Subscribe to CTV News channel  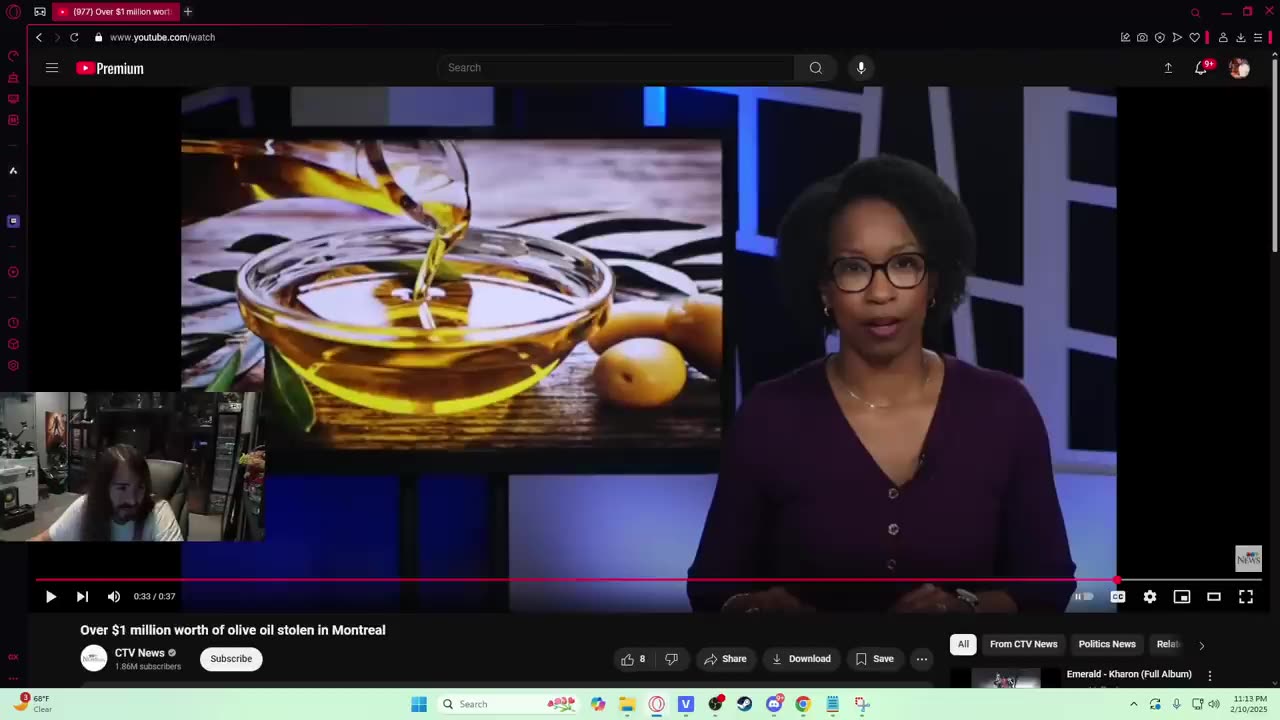click(231, 659)
